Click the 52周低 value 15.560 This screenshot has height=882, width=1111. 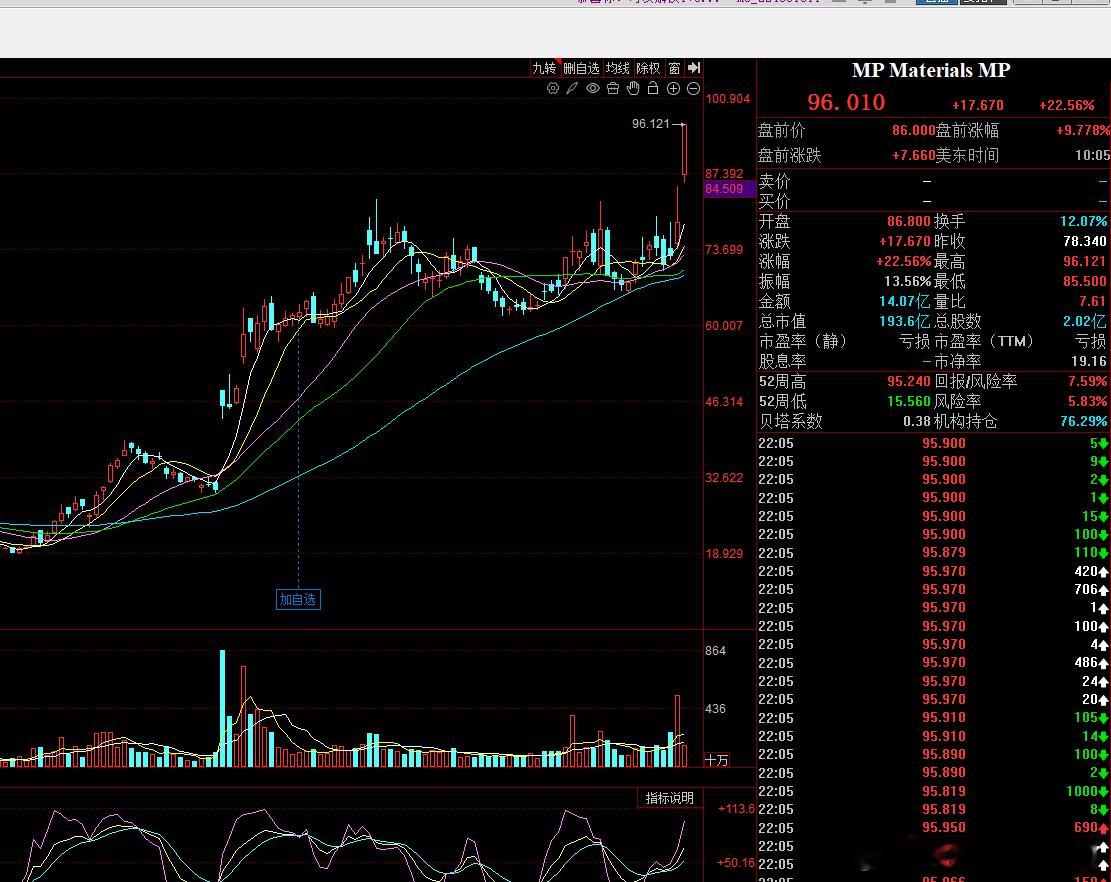coord(908,401)
